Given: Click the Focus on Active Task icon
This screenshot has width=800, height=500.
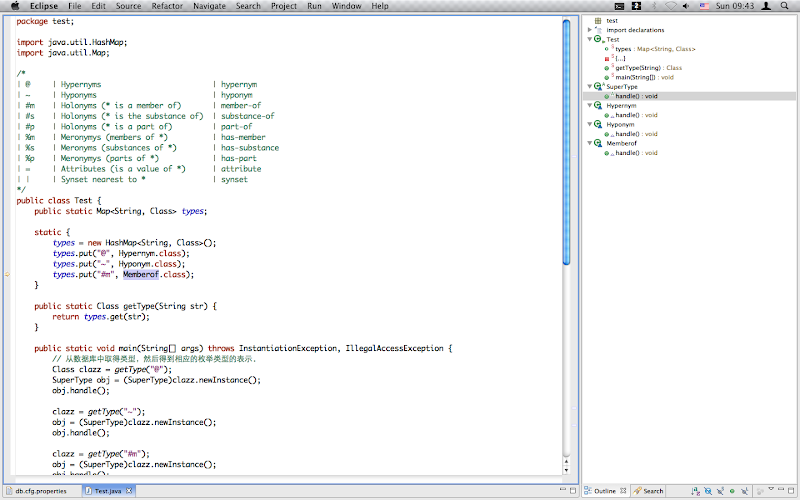Looking at the screenshot, I should pyautogui.click(x=759, y=491).
